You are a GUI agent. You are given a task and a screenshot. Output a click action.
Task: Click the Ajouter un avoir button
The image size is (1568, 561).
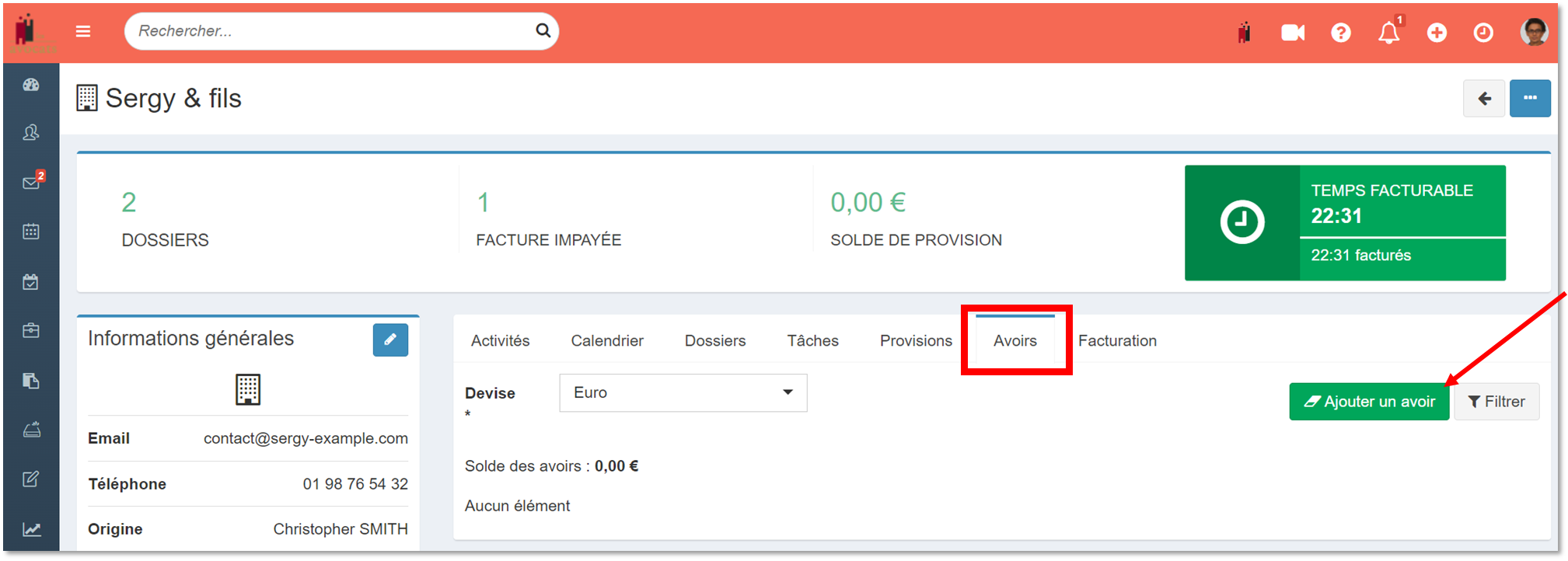click(1368, 402)
